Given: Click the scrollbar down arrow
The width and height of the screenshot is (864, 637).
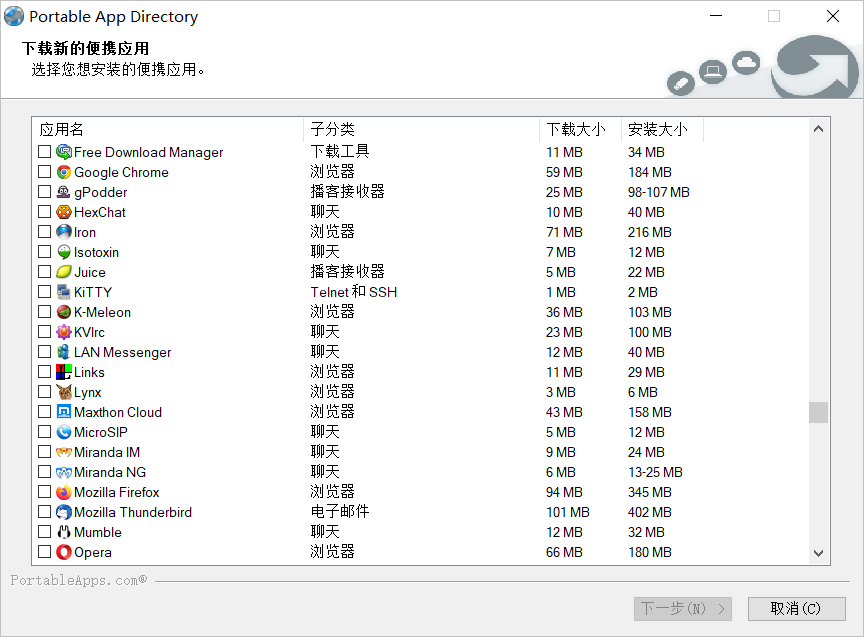Looking at the screenshot, I should pyautogui.click(x=819, y=553).
